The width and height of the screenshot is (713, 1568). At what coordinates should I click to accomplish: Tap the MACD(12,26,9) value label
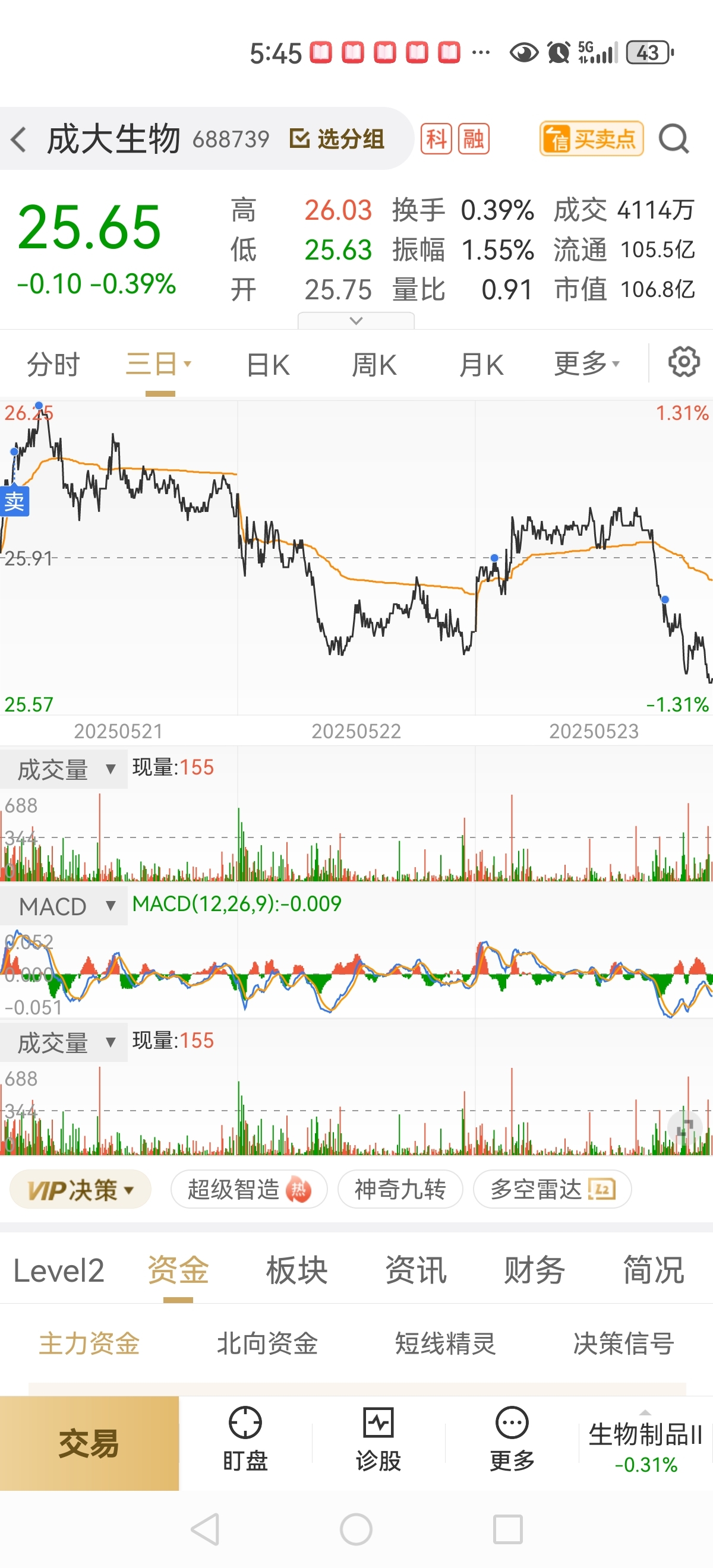tap(237, 904)
